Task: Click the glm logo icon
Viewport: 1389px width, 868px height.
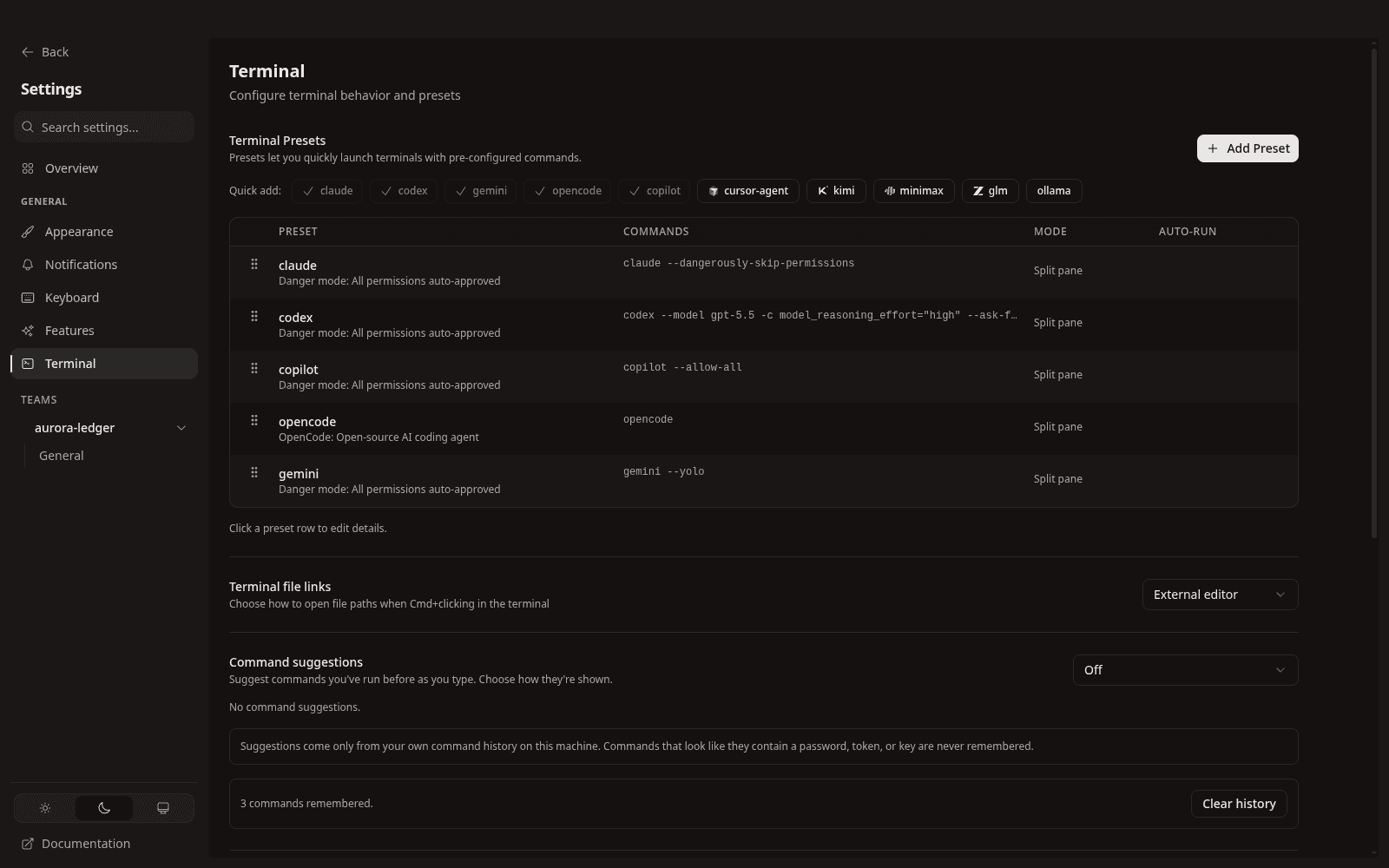Action: [978, 191]
